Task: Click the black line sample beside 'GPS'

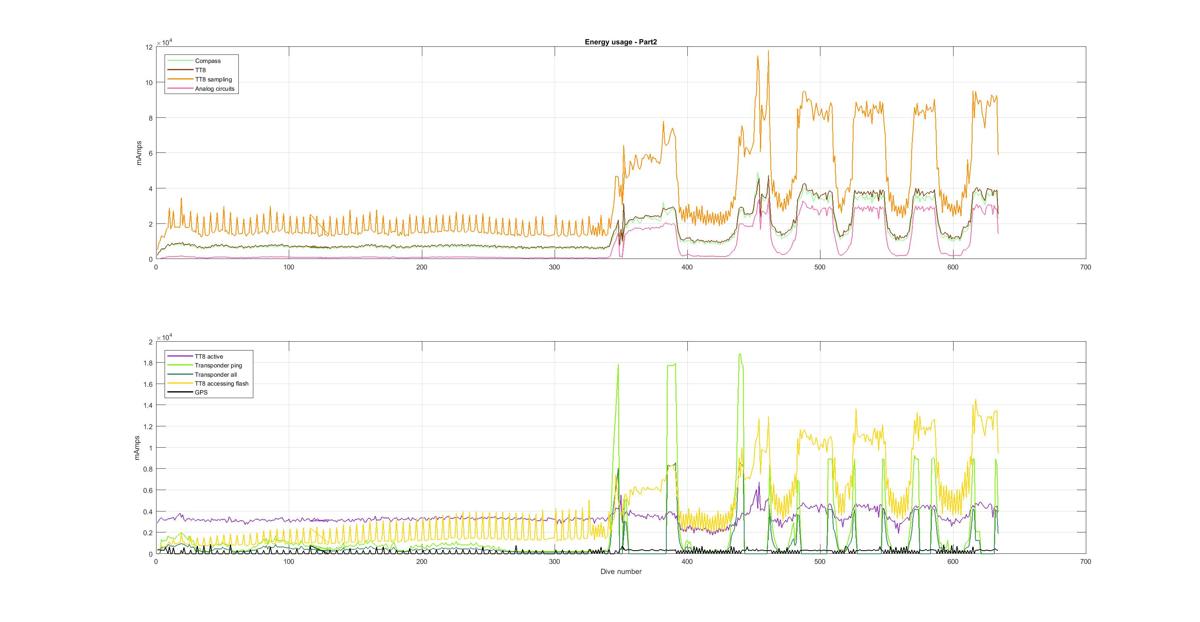Action: click(181, 392)
